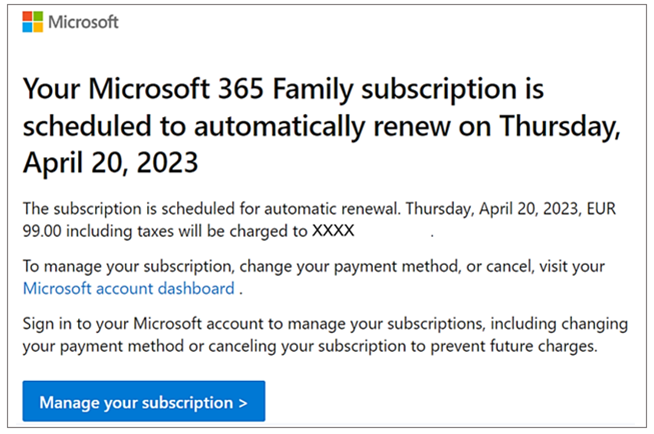
Task: Click the arrow chevron on Manage button
Action: pyautogui.click(x=243, y=403)
